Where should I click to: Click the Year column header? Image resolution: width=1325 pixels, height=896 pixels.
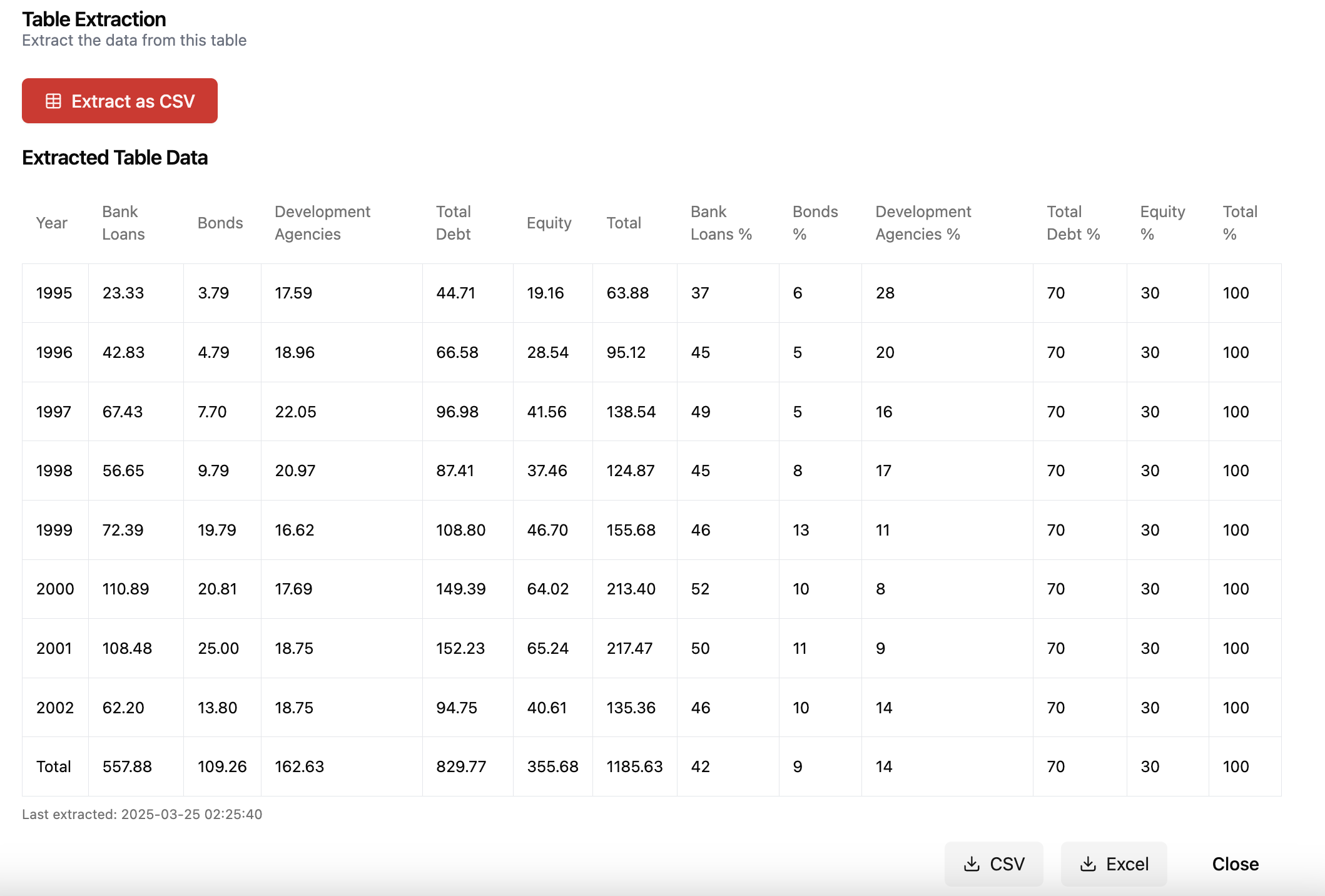click(x=51, y=223)
